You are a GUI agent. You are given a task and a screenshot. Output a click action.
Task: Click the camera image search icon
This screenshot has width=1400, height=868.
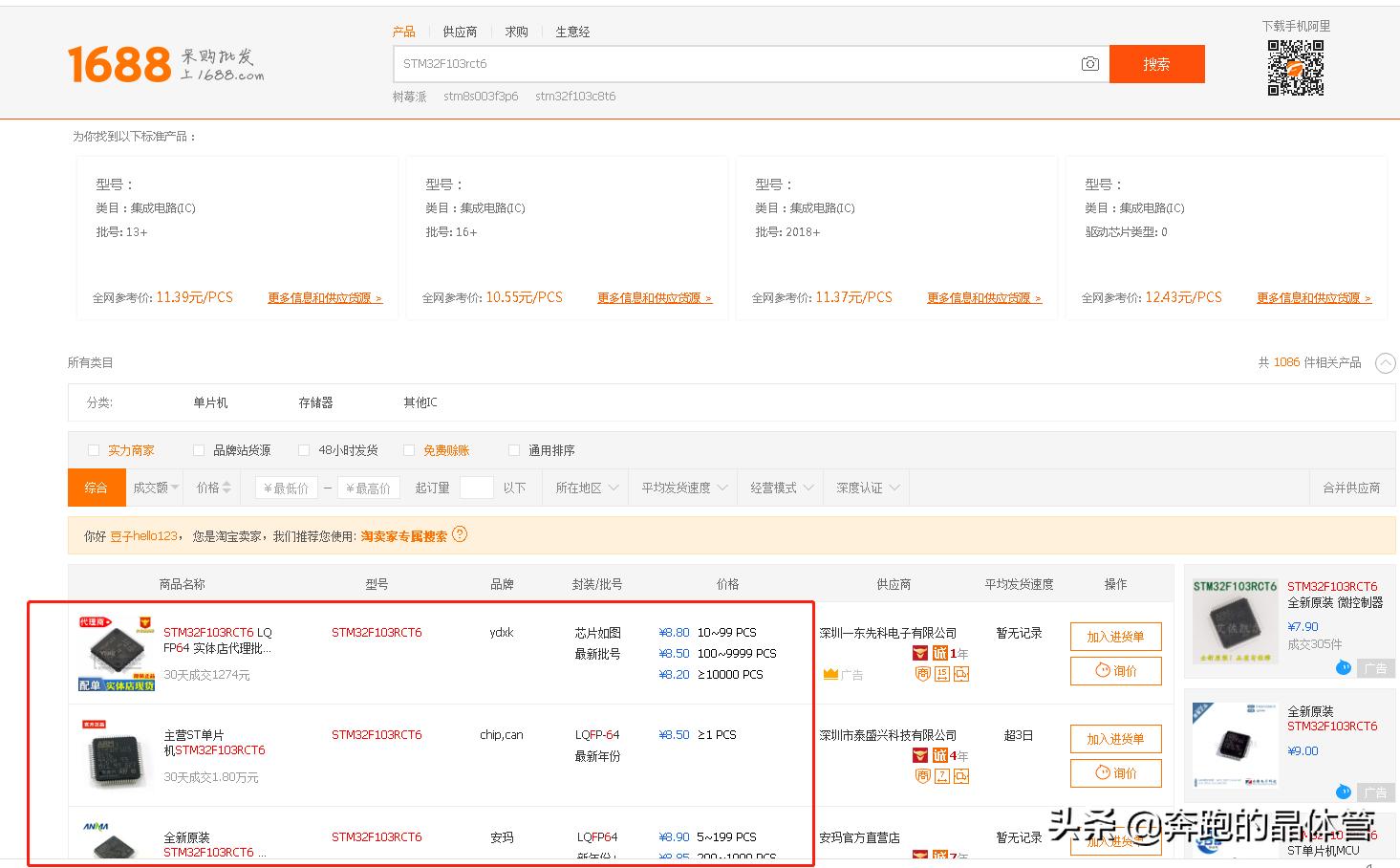pos(1089,64)
